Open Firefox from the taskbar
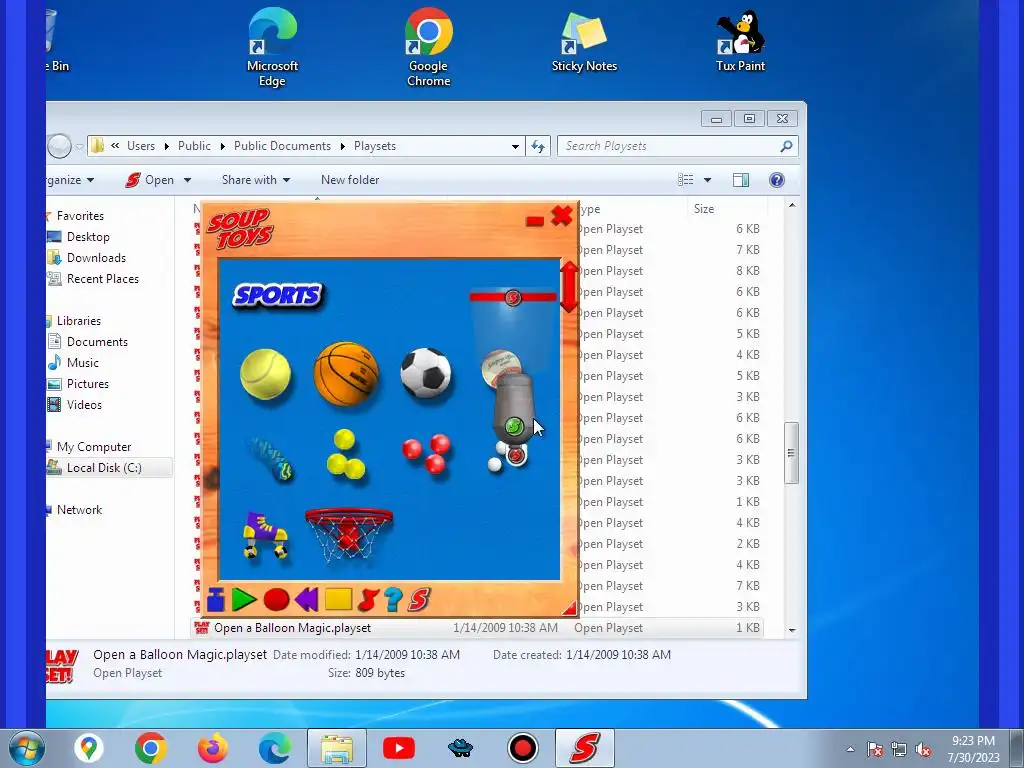The height and width of the screenshot is (768, 1024). click(x=212, y=748)
